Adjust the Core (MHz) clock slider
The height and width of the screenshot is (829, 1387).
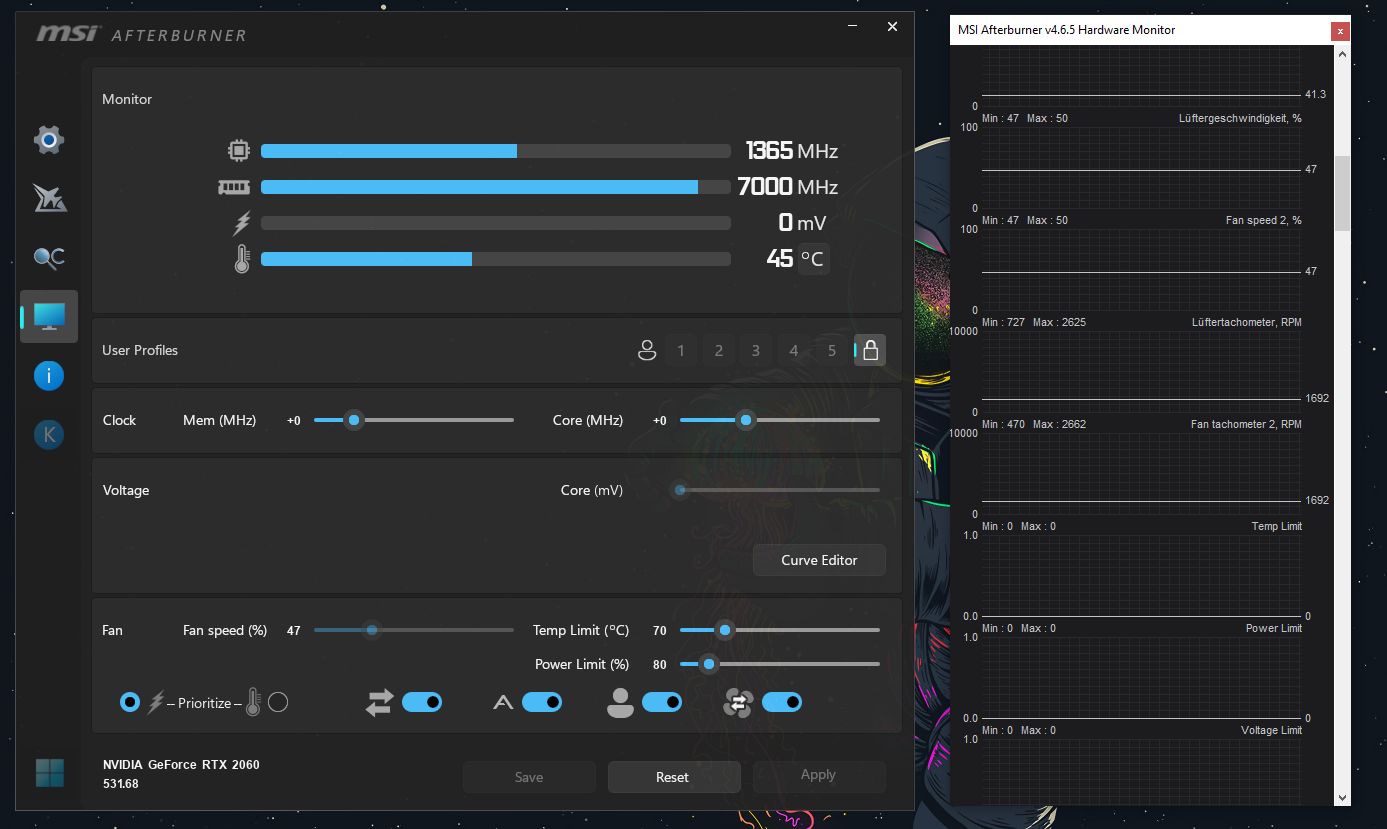(780, 420)
